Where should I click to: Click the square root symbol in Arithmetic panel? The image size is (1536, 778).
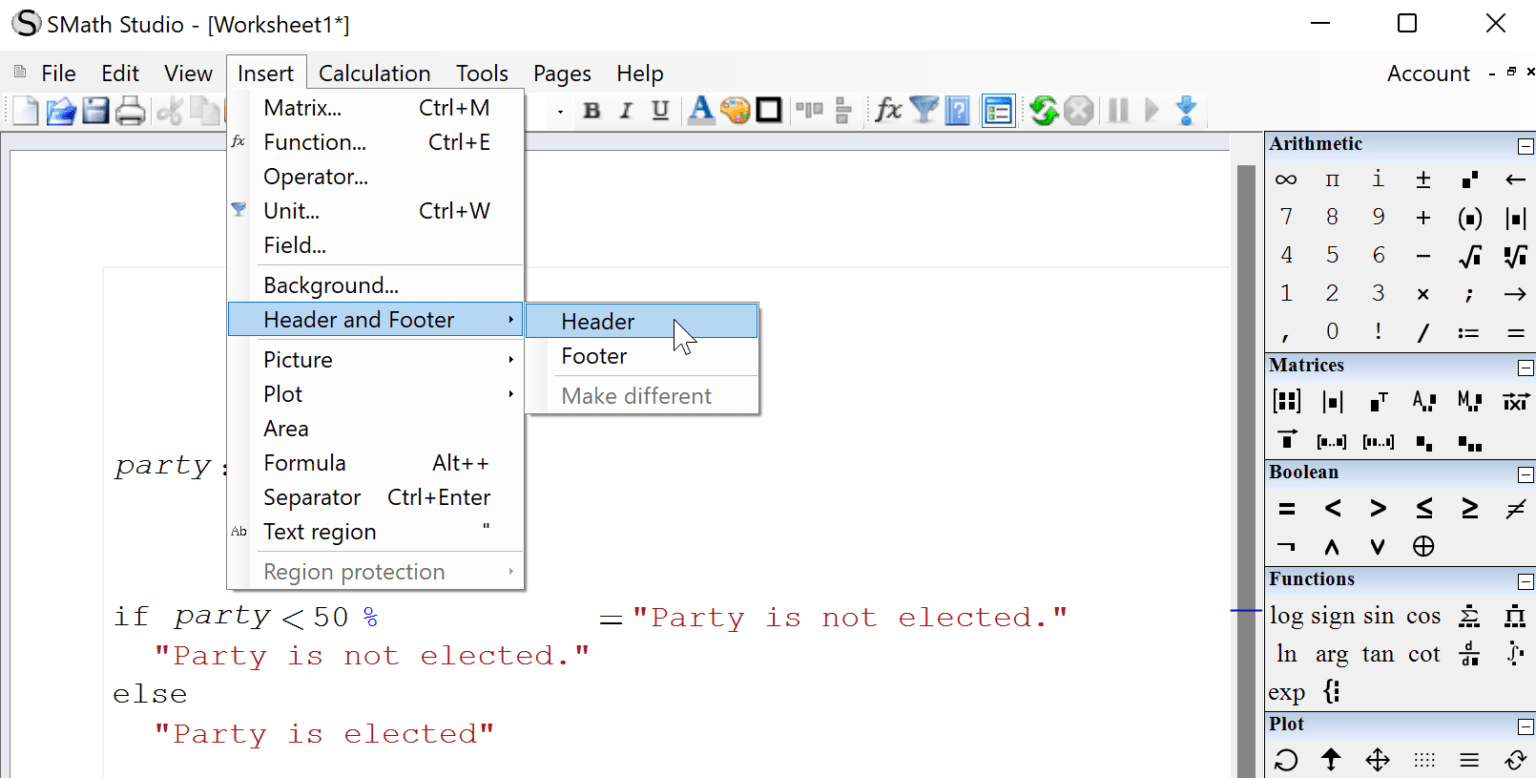[x=1469, y=256]
